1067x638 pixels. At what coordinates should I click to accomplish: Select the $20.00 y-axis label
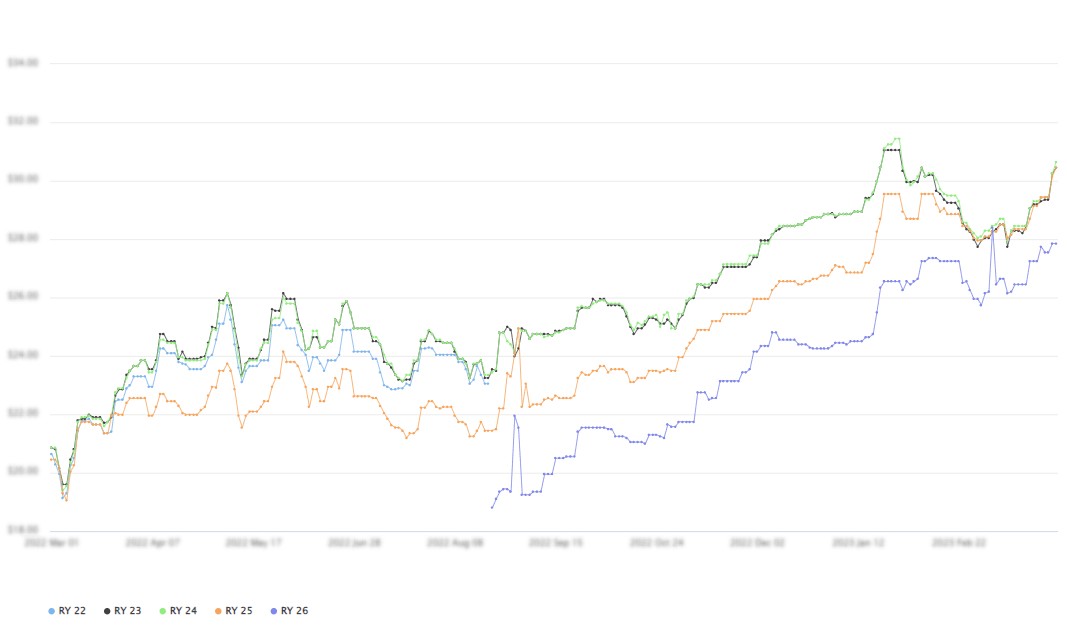[x=22, y=472]
